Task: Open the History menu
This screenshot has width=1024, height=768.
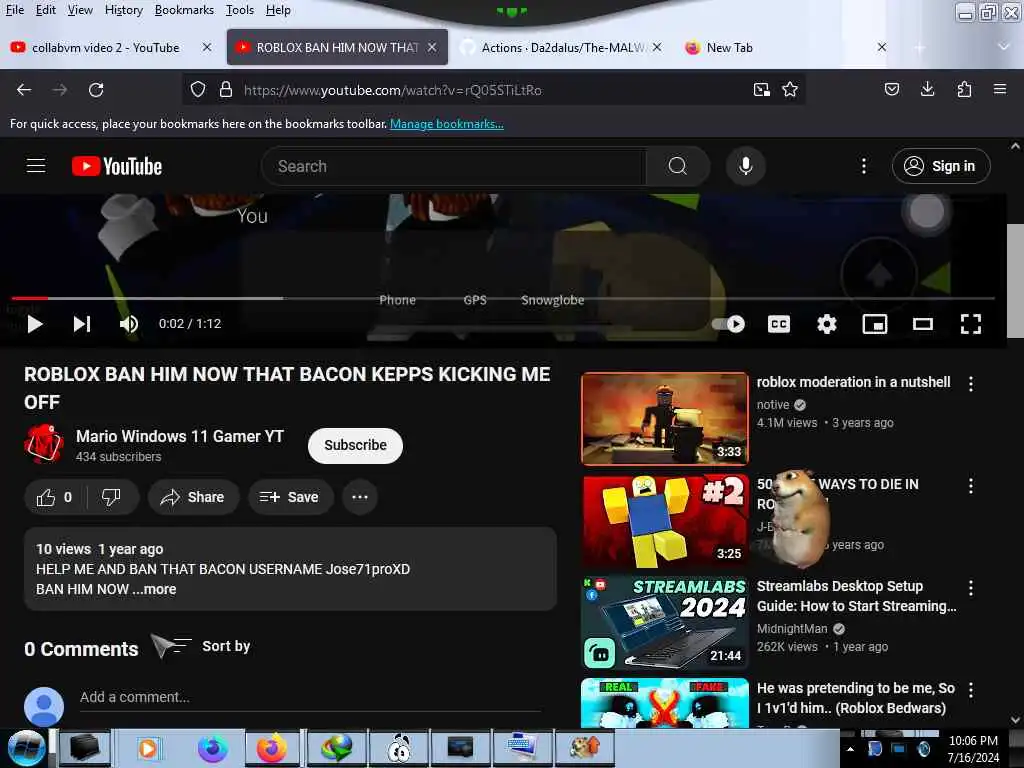Action: point(123,10)
